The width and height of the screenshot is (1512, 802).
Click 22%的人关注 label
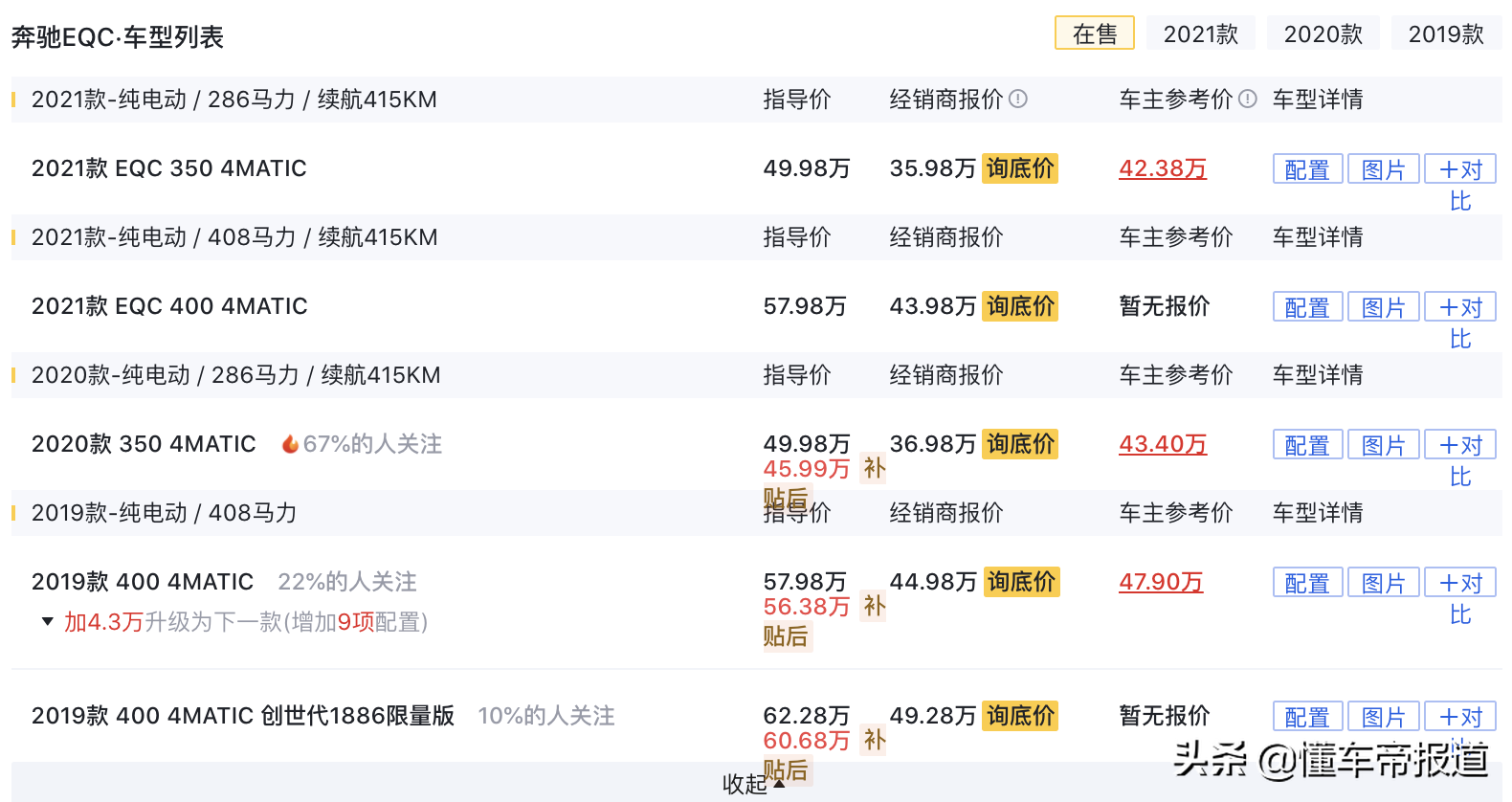[x=347, y=582]
